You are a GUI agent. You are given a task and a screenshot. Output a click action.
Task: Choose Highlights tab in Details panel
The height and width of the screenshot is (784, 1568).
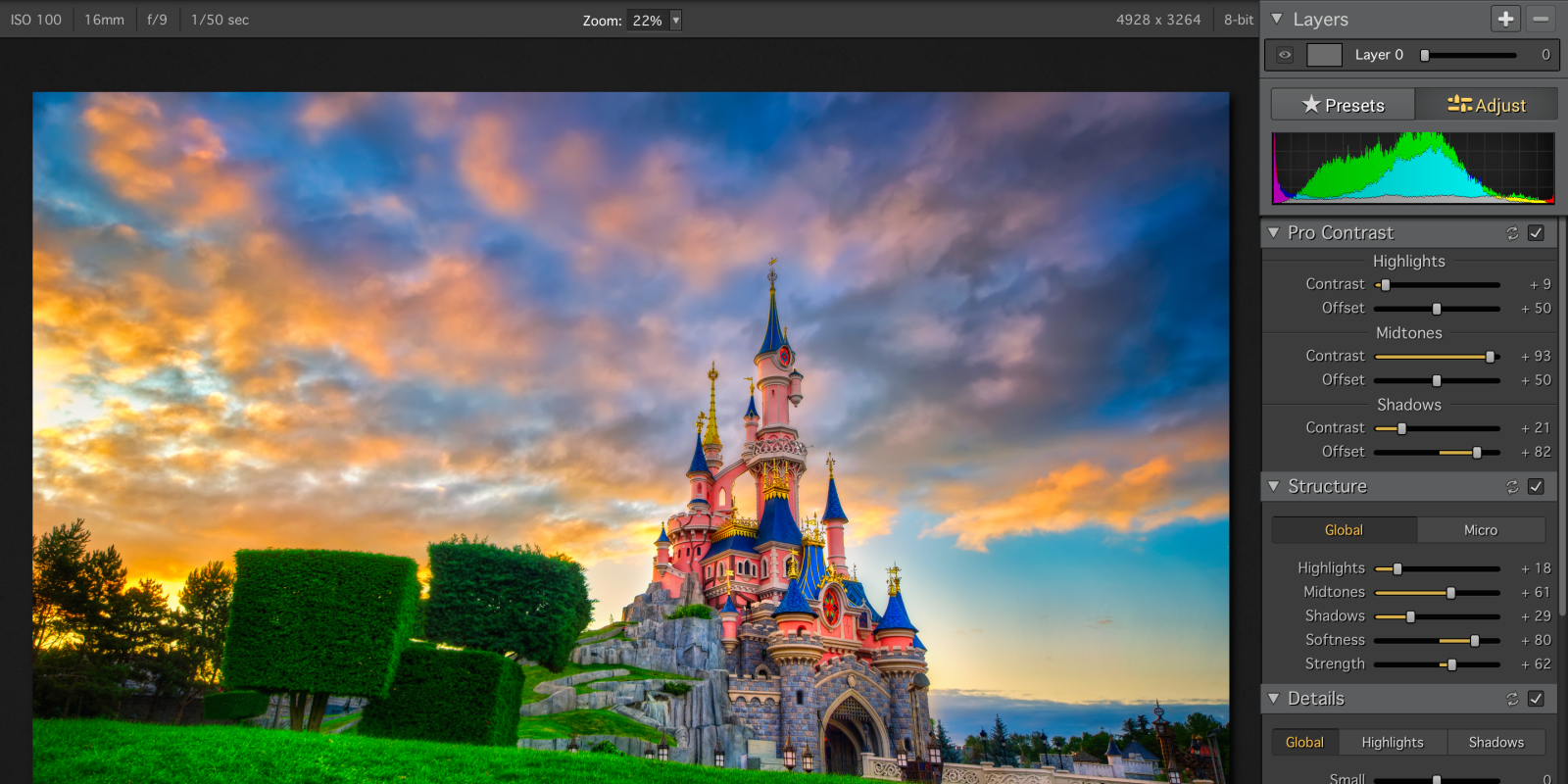pos(1392,743)
